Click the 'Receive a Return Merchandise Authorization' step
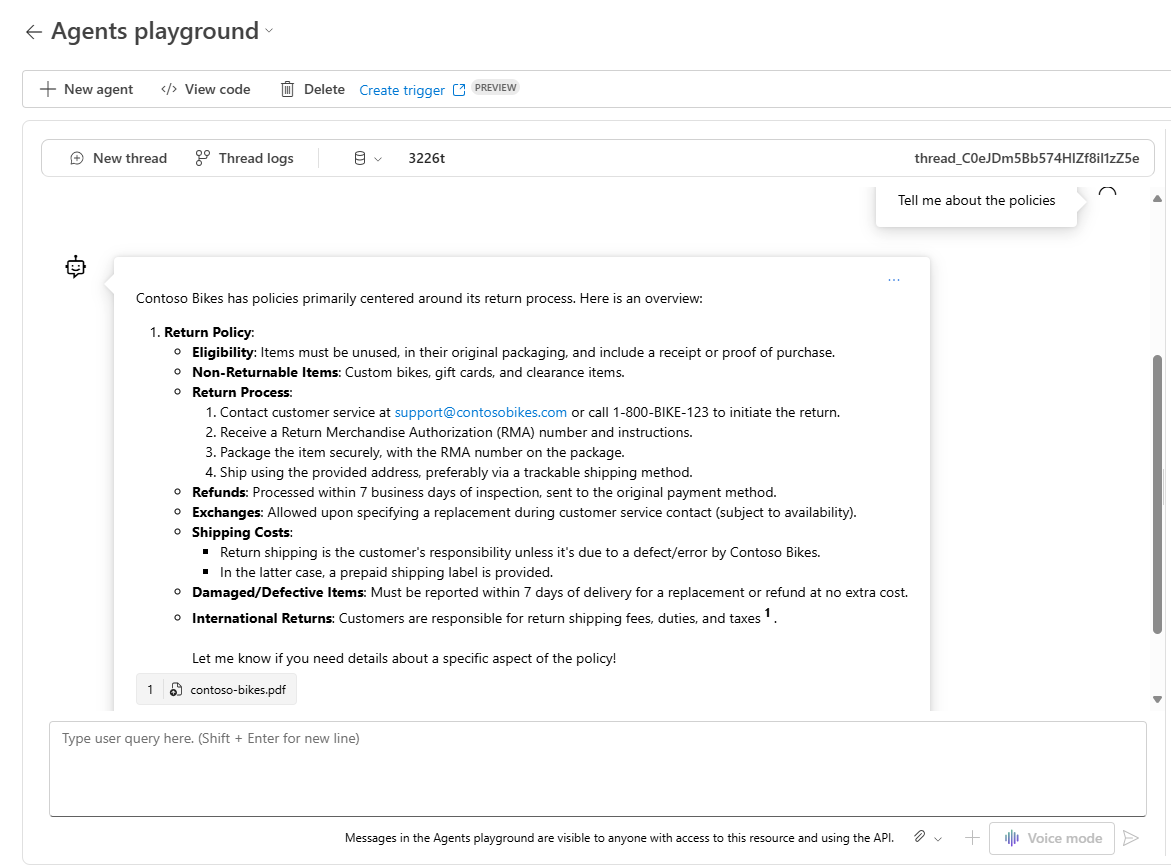 456,432
